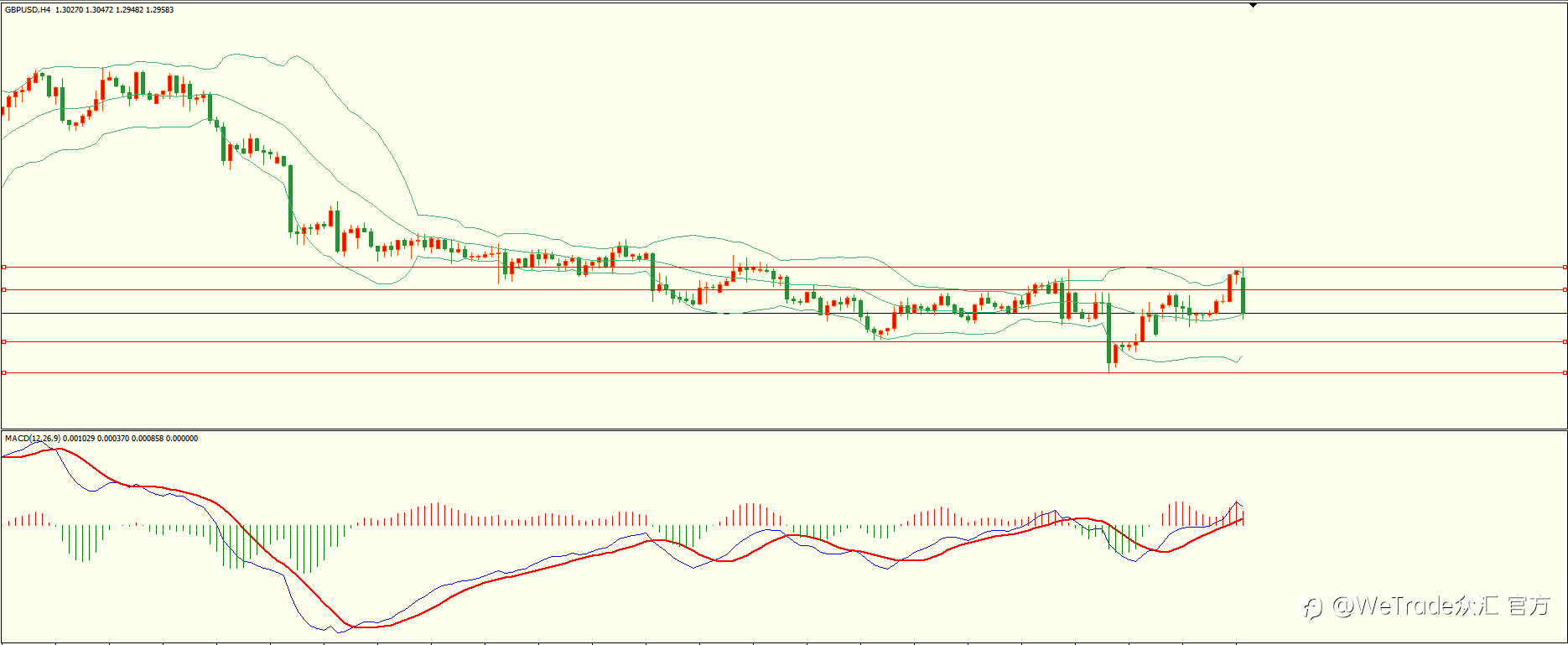This screenshot has width=1568, height=645.
Task: Pick left handle of third red horizontal line
Action: coord(3,341)
